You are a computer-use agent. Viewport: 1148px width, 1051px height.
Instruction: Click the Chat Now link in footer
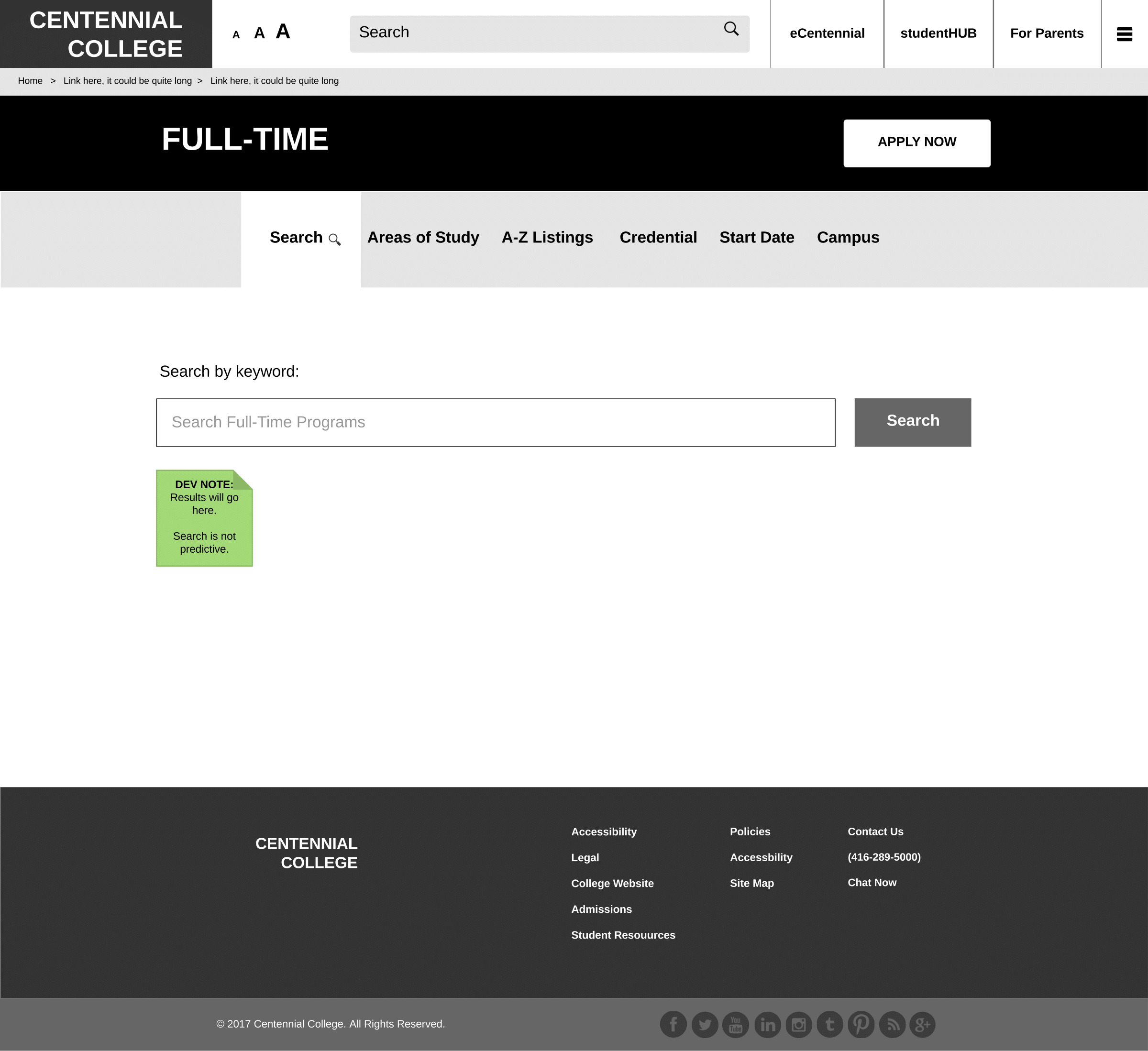pos(872,882)
